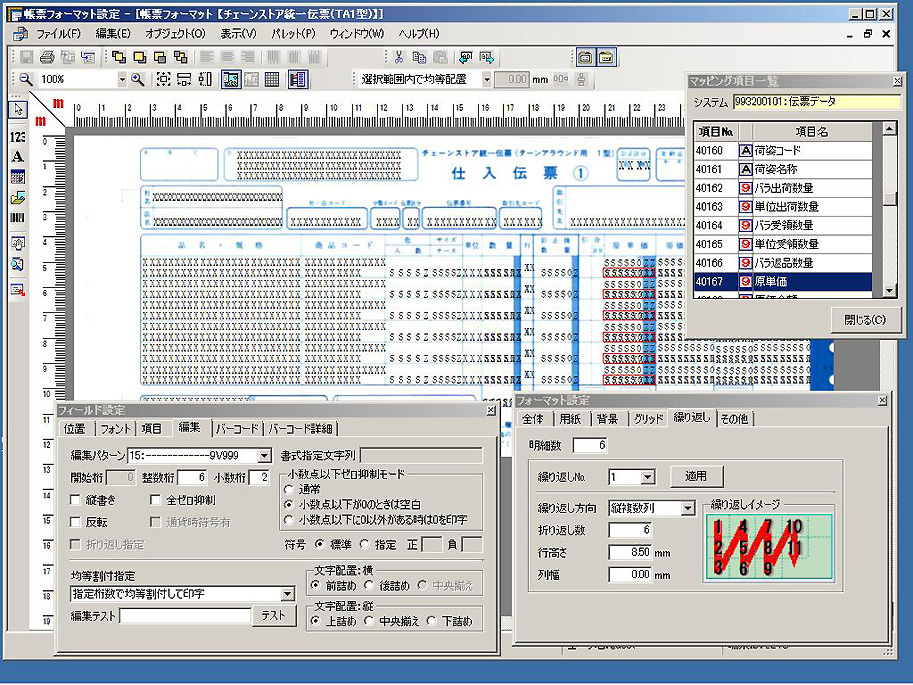Image resolution: width=913 pixels, height=685 pixels.
Task: Click the save icon on the toolbar
Action: pyautogui.click(x=27, y=55)
